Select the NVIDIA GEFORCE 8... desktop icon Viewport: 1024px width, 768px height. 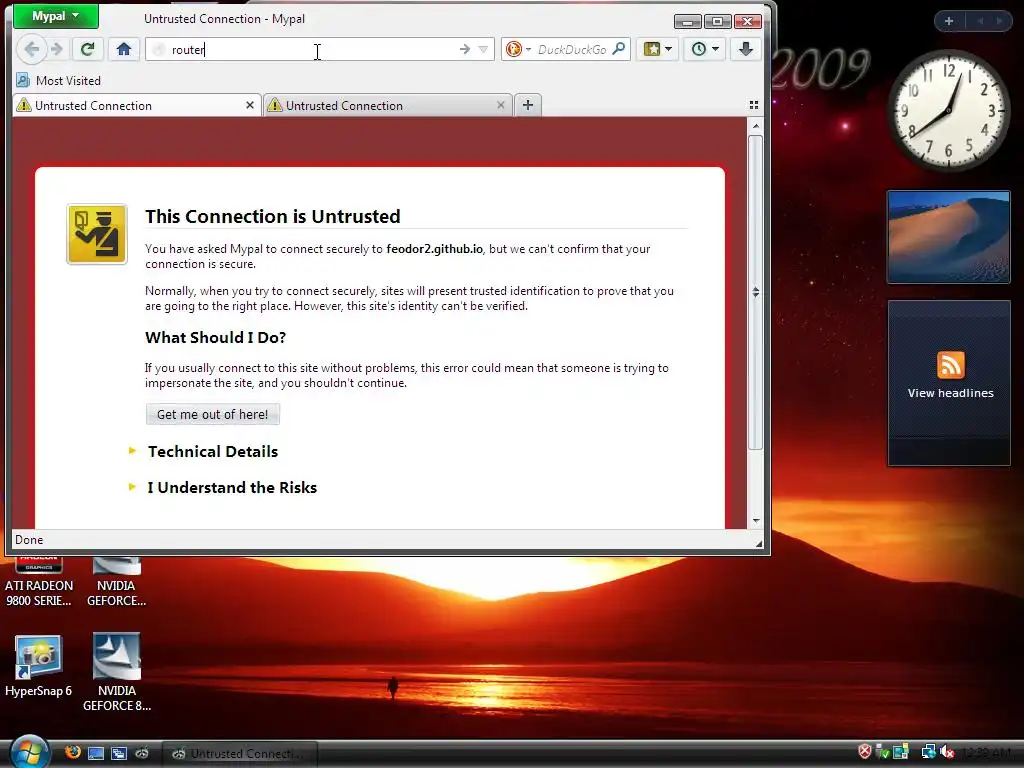[x=117, y=673]
